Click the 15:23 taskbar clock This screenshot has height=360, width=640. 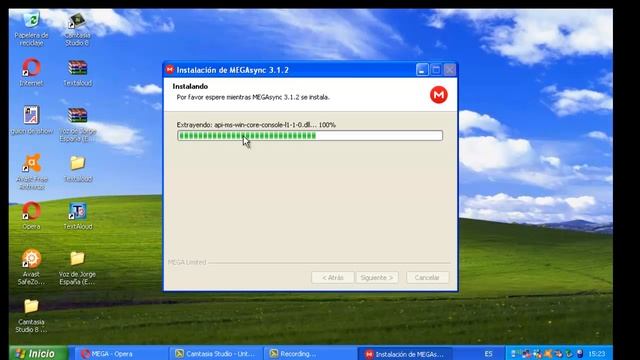point(597,354)
